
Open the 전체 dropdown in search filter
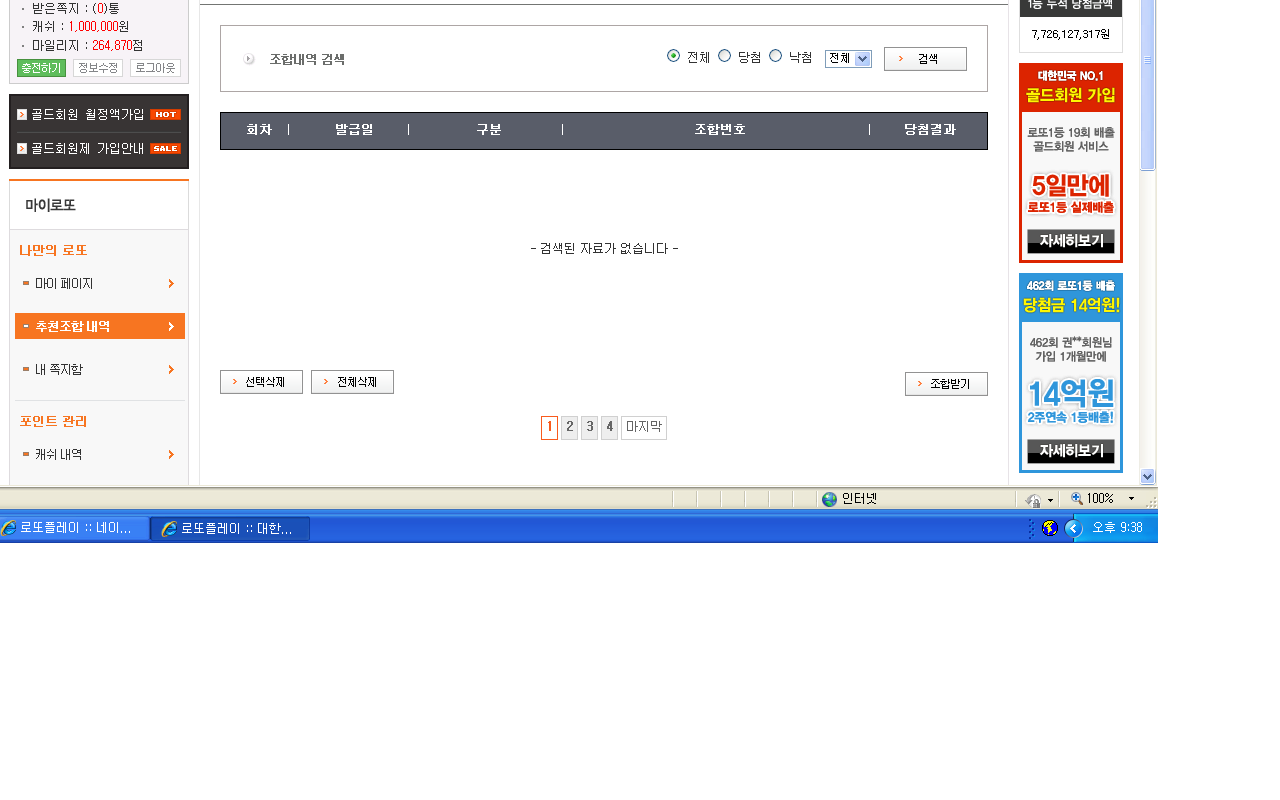point(848,59)
